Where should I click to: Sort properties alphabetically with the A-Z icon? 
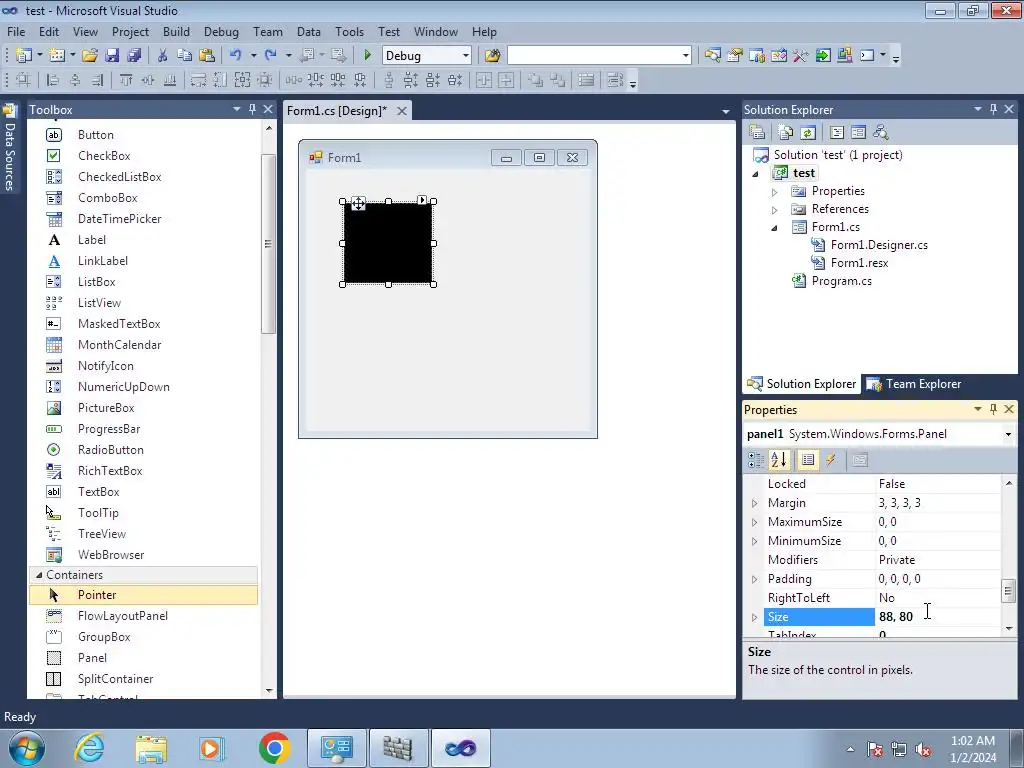pyautogui.click(x=778, y=460)
